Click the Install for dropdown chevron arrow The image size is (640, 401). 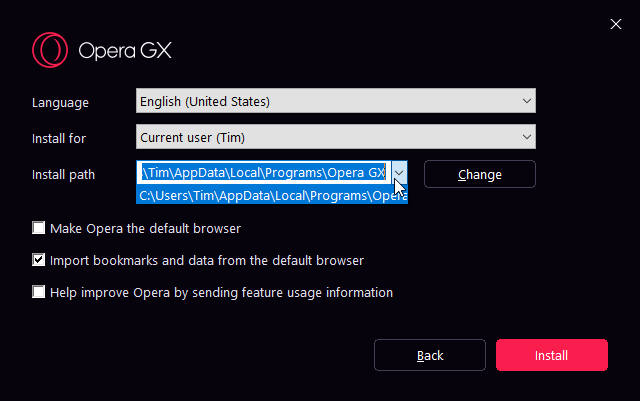pyautogui.click(x=527, y=137)
